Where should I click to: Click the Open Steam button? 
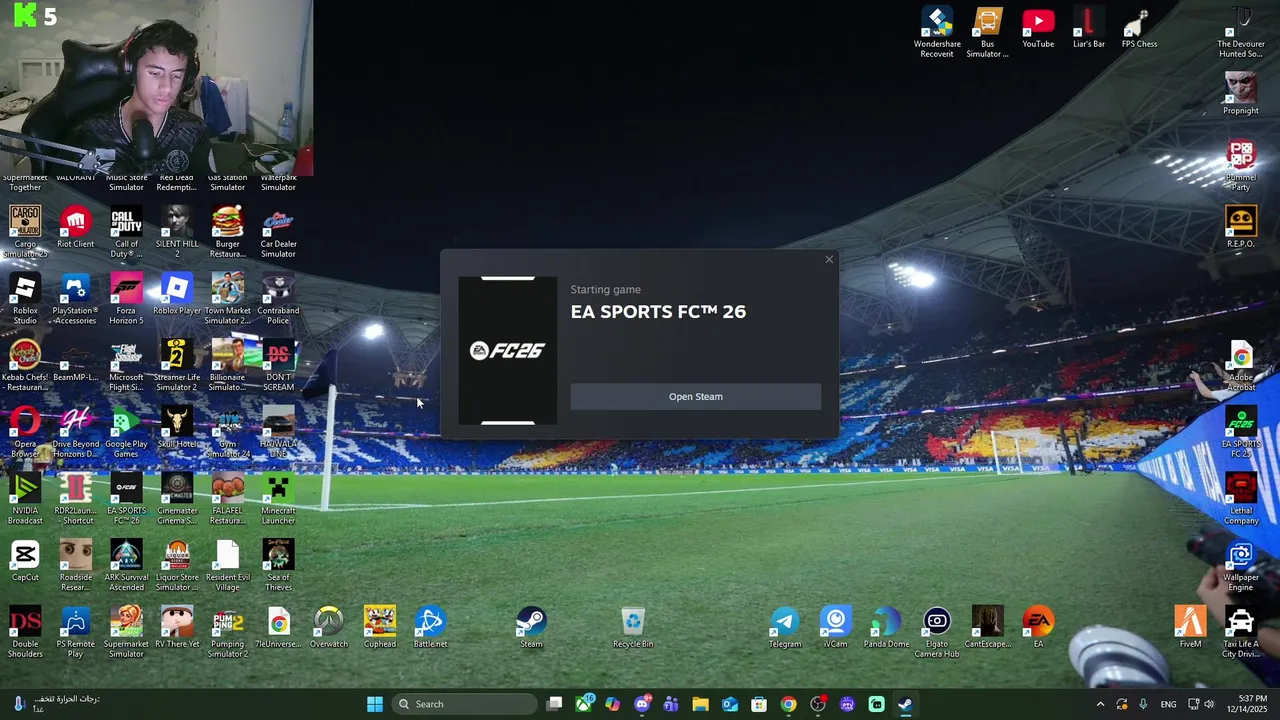pos(695,397)
